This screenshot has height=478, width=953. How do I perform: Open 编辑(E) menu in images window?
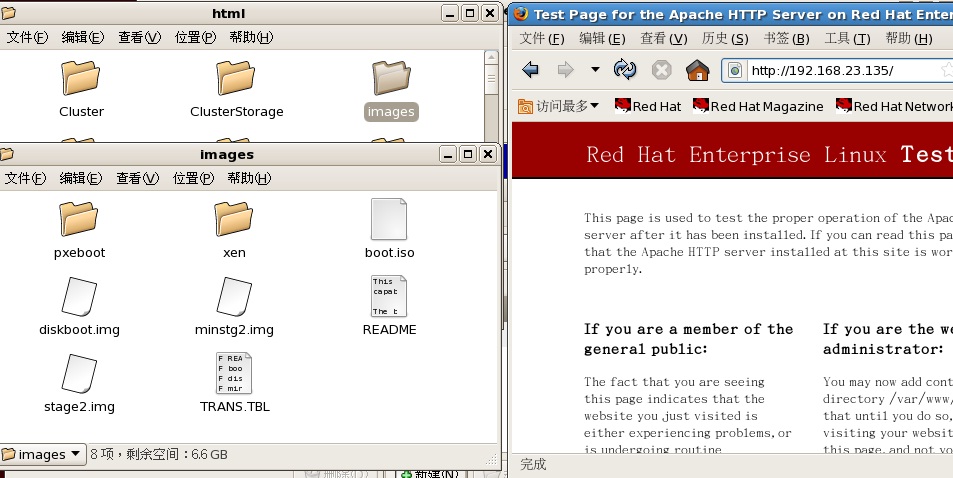pyautogui.click(x=80, y=178)
